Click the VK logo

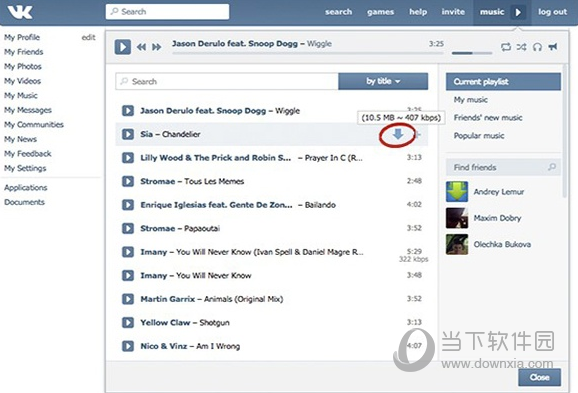(20, 12)
